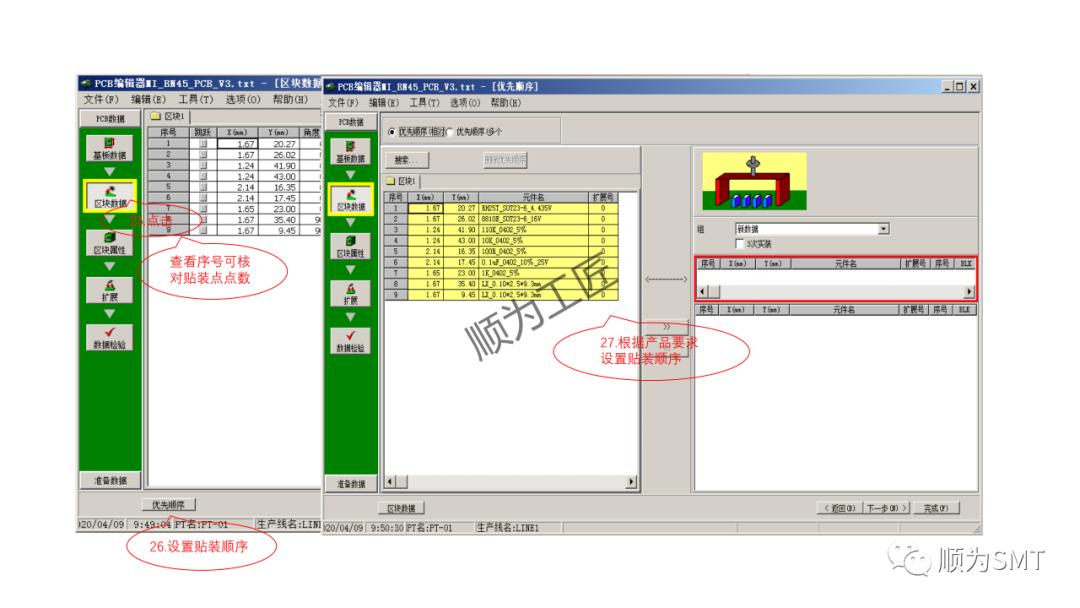Toggle 跳跃 checkbox in row 1
The width and height of the screenshot is (1080, 608).
tap(203, 144)
